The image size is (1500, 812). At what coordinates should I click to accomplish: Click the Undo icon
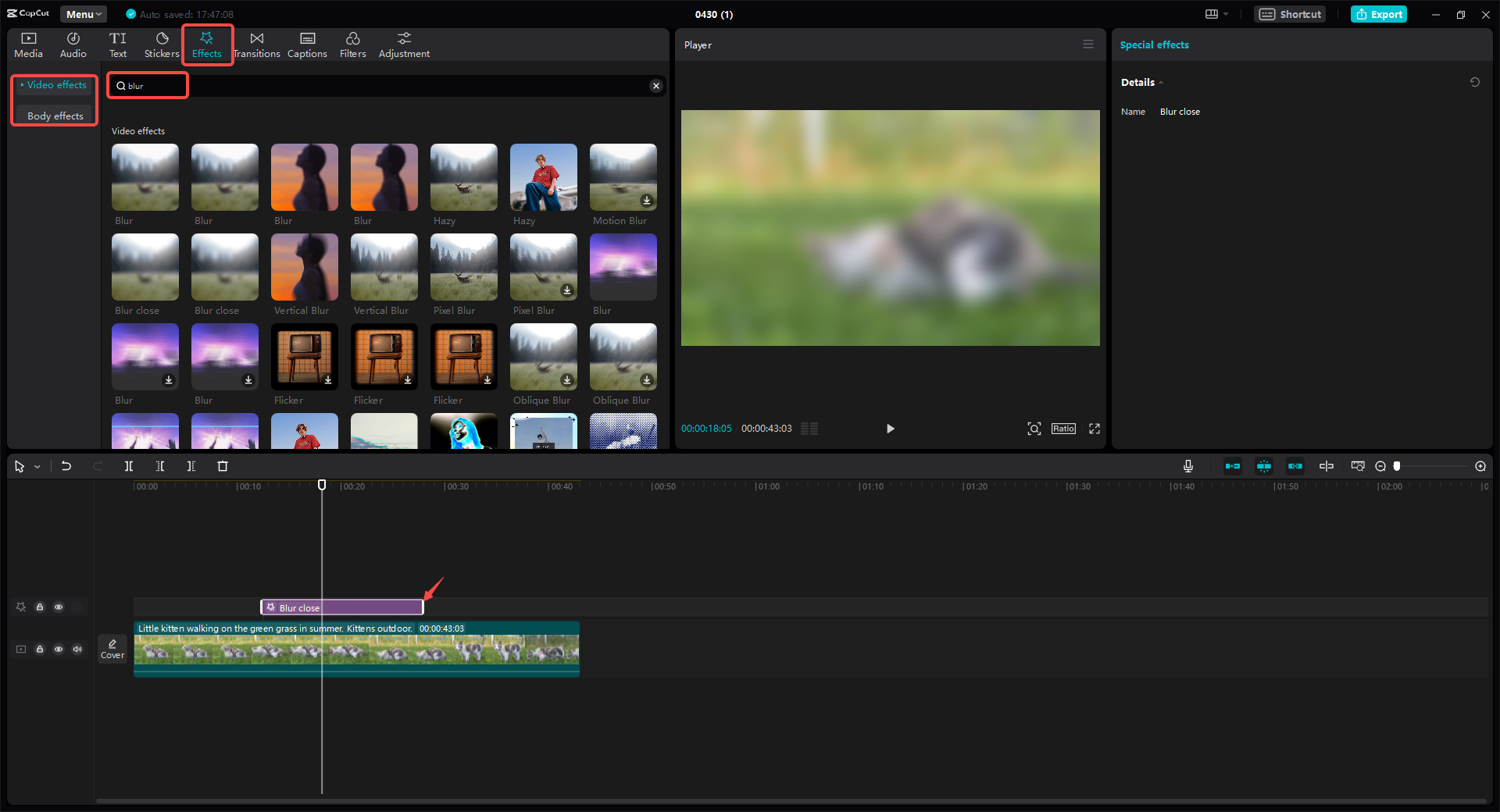pyautogui.click(x=66, y=466)
